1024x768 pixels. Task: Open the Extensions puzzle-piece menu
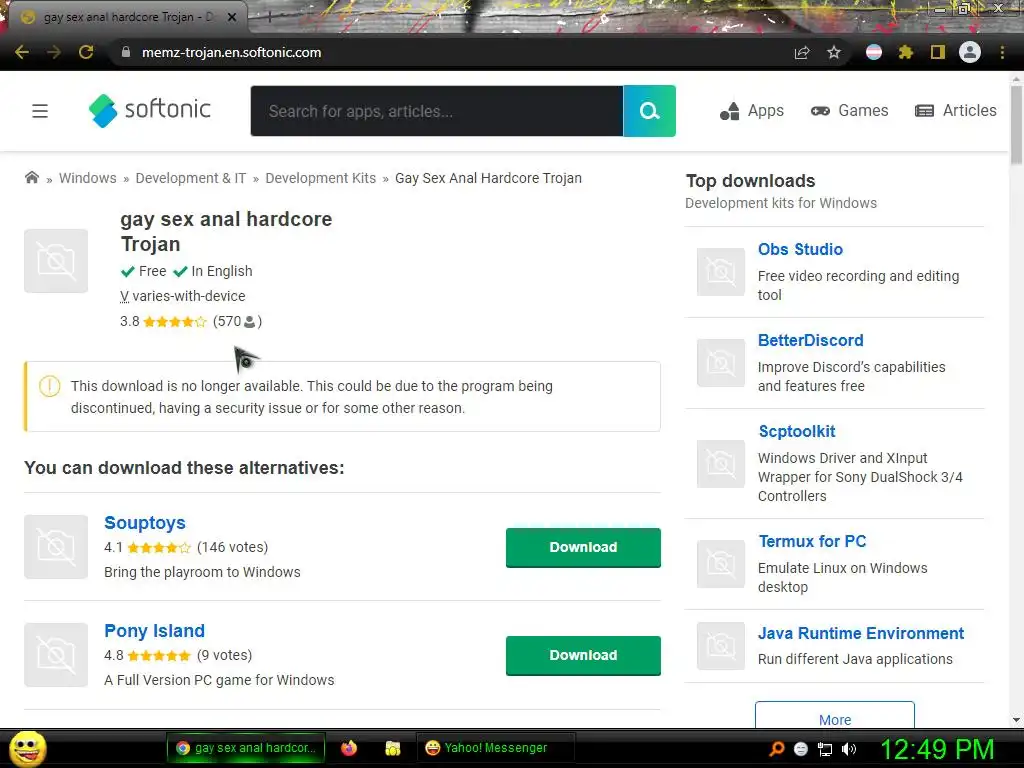(905, 52)
